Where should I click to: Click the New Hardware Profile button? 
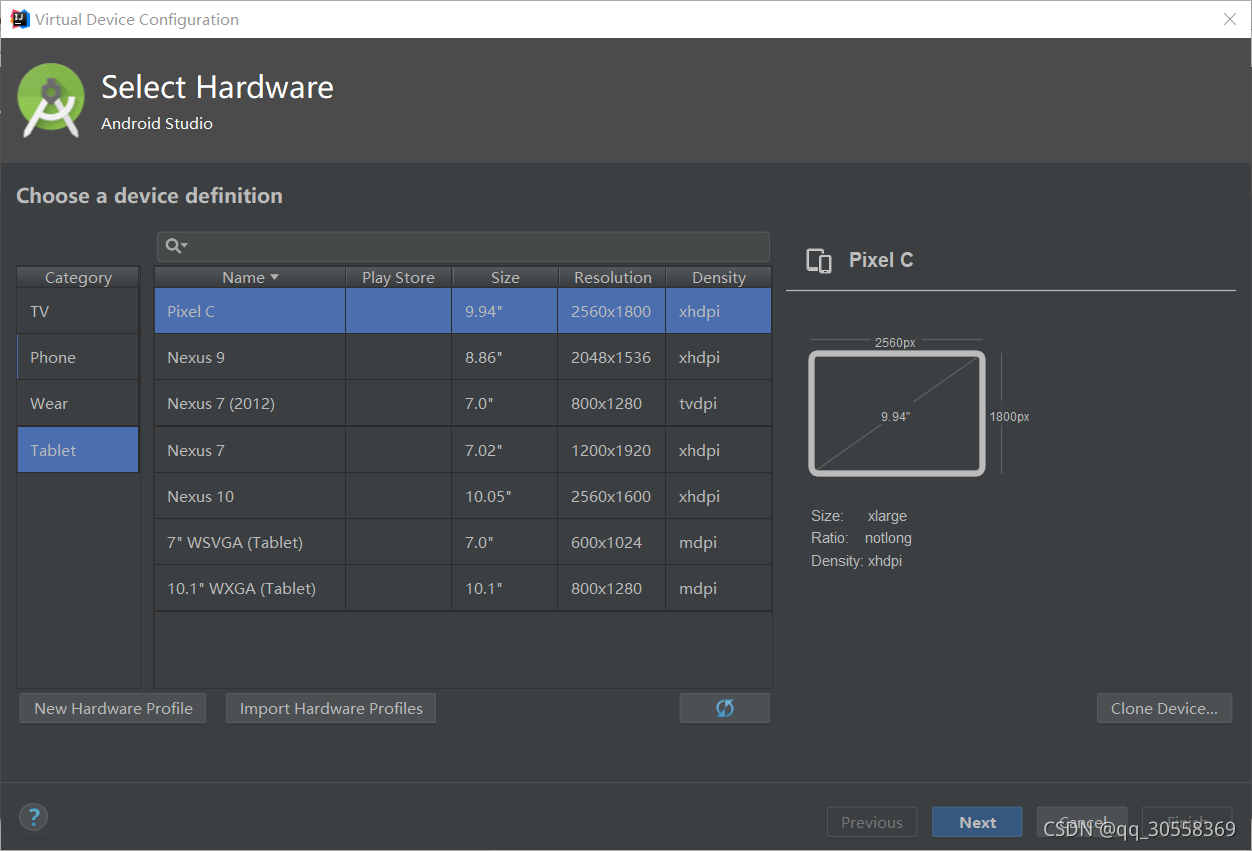[x=113, y=708]
